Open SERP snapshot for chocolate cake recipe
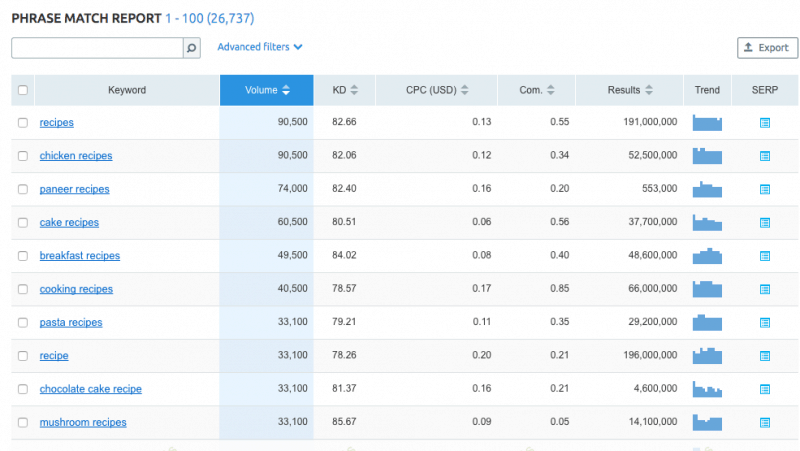Image resolution: width=800 pixels, height=451 pixels. tap(764, 389)
